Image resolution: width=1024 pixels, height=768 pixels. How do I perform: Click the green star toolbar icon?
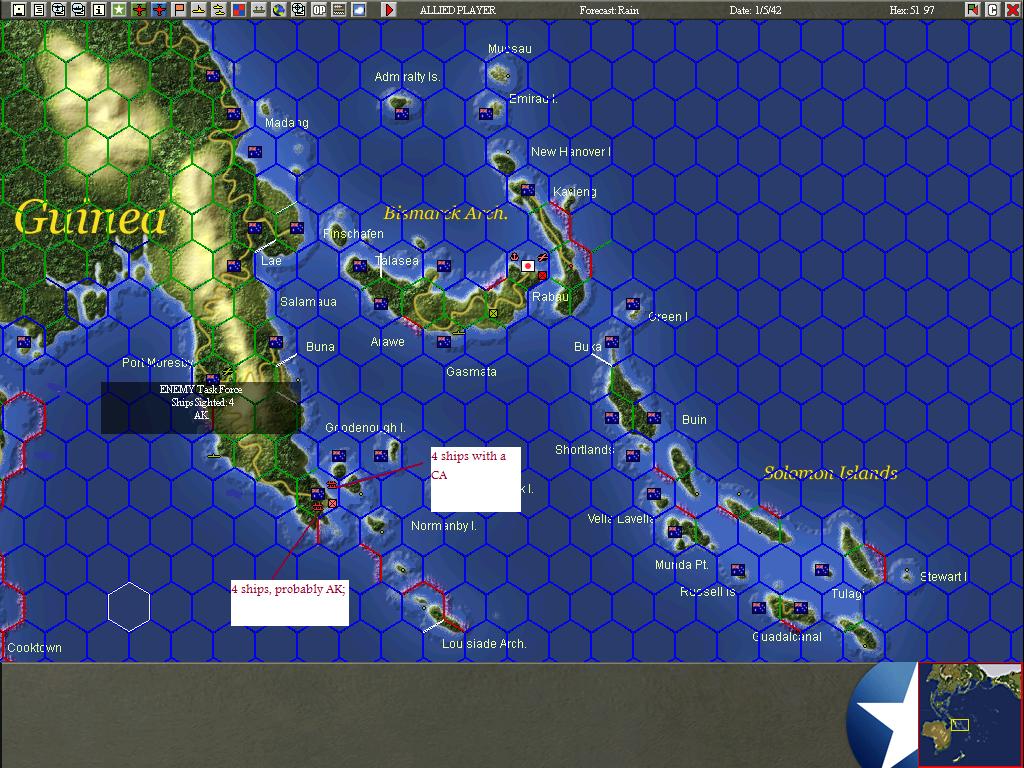tap(118, 10)
